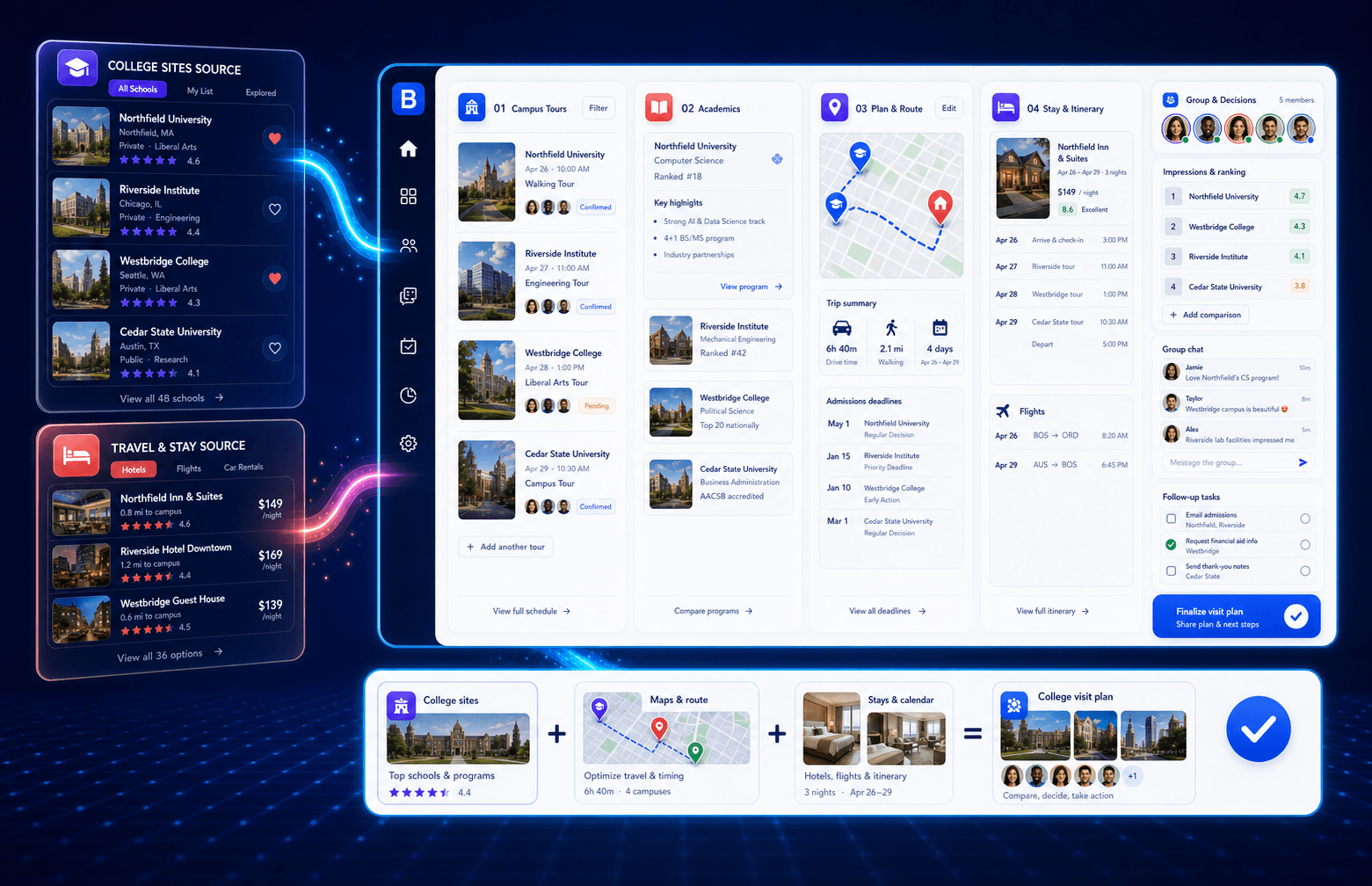This screenshot has width=1372, height=886.
Task: Open Northfield Inn & Suites itinerary thumbnail
Action: coord(1022,178)
